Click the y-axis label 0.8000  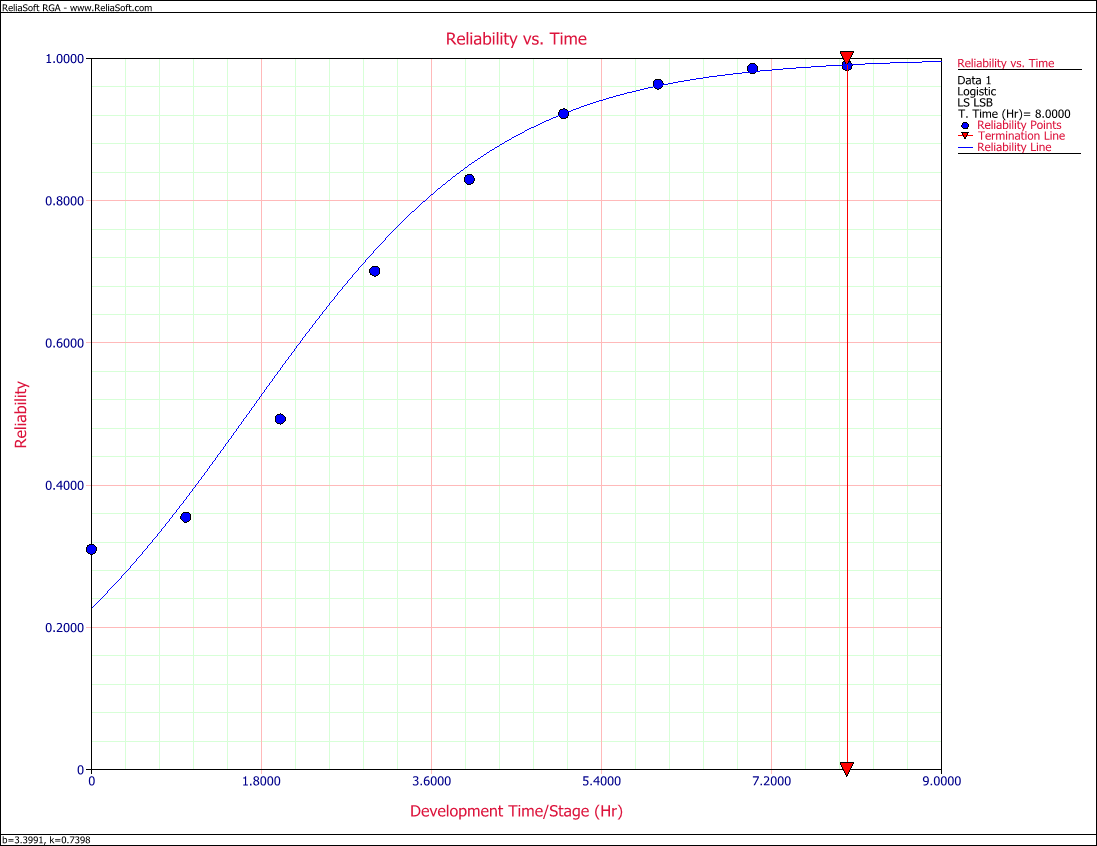tap(64, 201)
